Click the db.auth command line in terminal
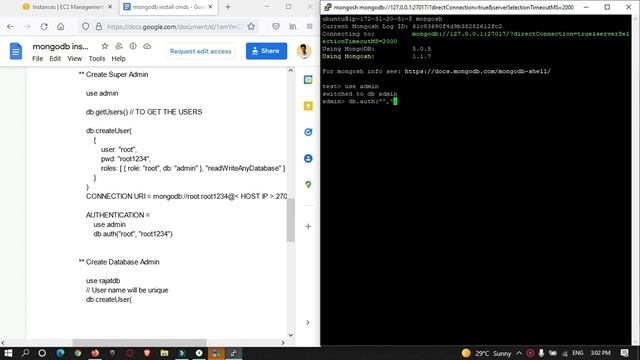This screenshot has height=360, width=640. (360, 101)
